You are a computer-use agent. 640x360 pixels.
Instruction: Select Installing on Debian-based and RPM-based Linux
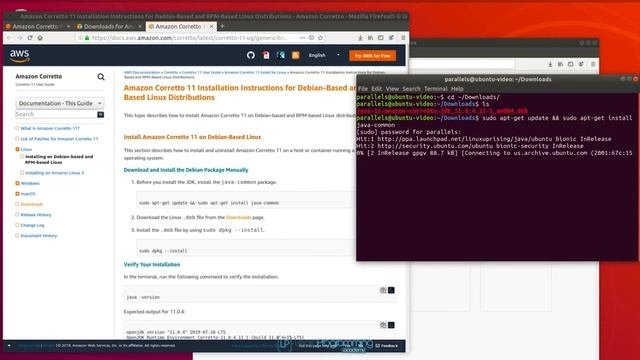click(x=59, y=159)
